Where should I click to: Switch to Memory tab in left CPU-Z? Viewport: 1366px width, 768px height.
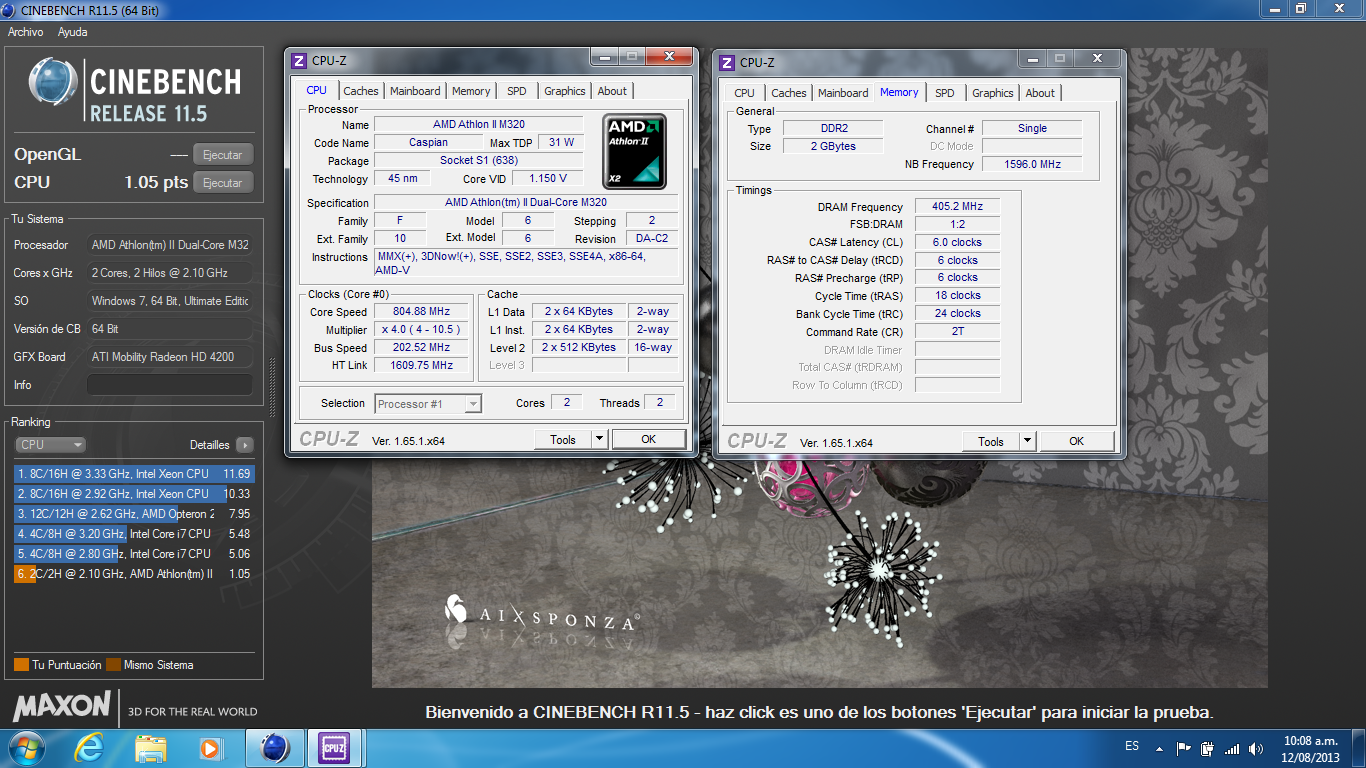pos(471,91)
